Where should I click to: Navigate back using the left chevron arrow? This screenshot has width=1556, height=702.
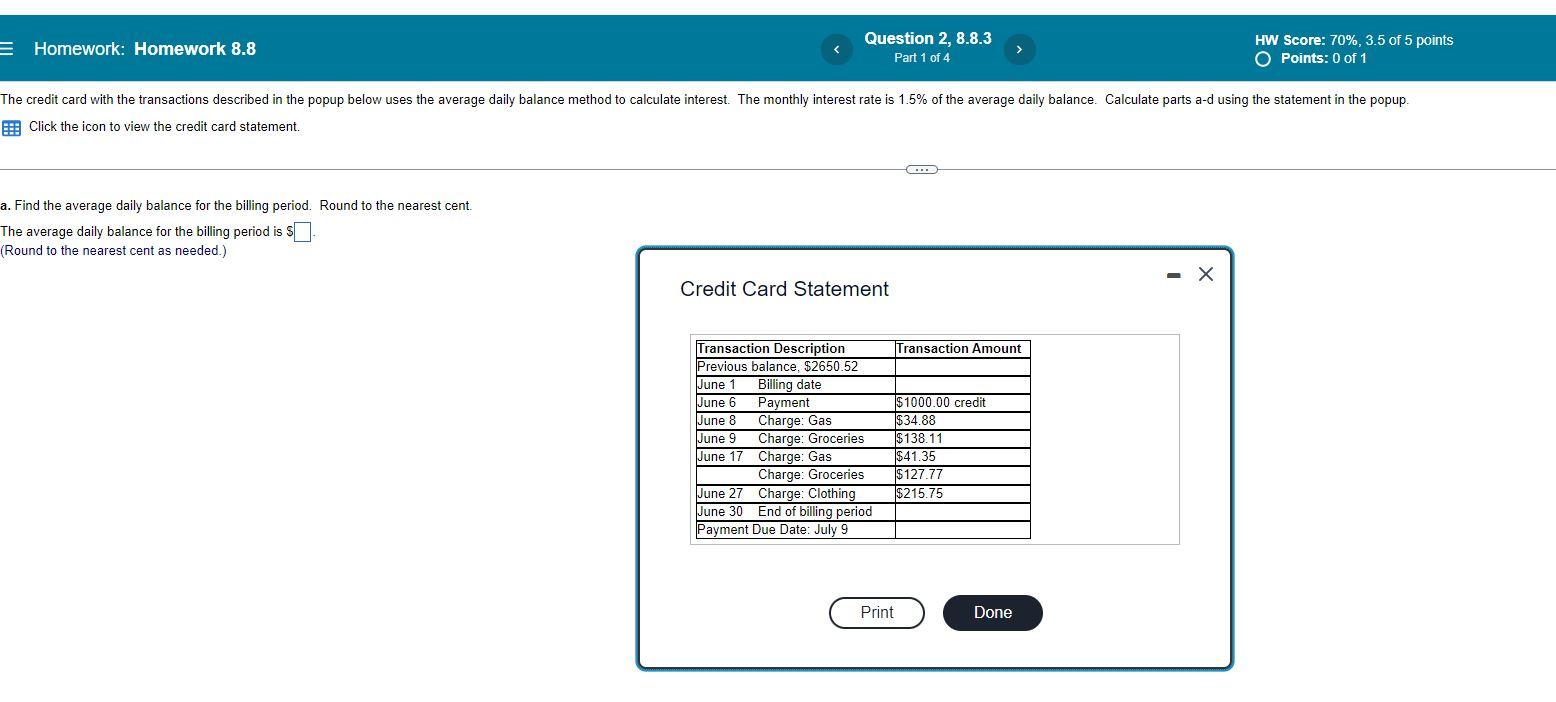pos(836,48)
